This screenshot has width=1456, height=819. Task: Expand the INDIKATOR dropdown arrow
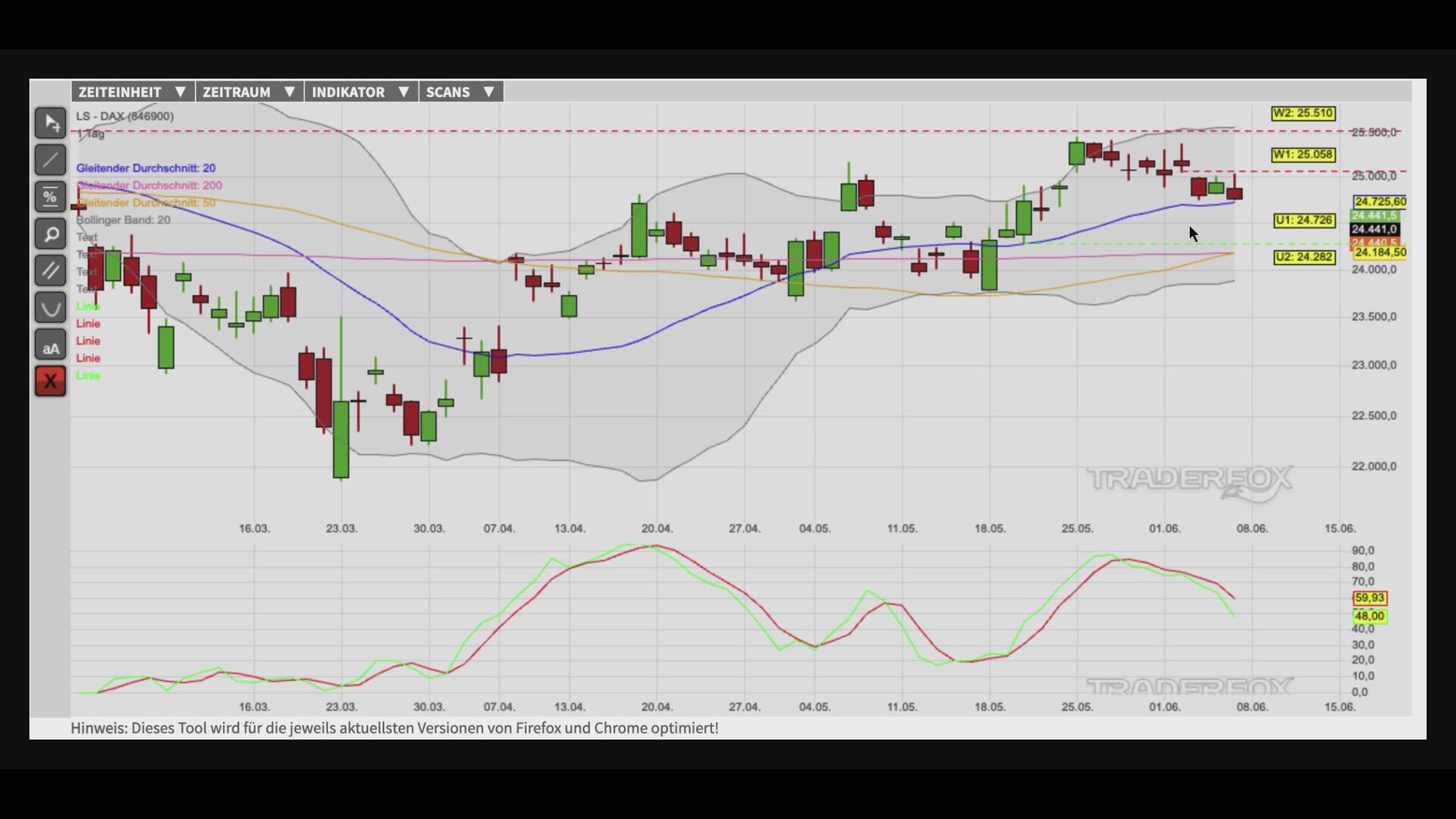403,92
